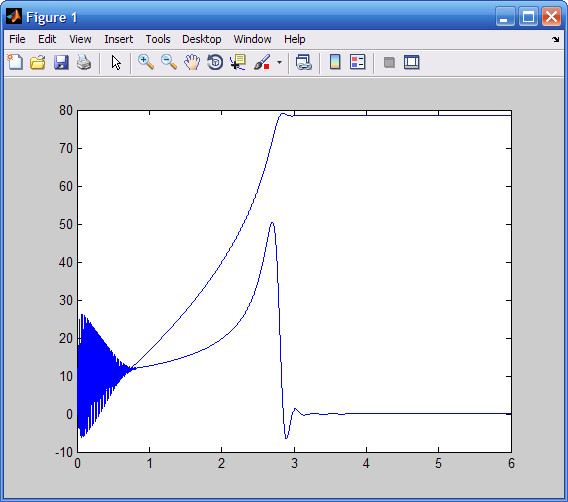Image resolution: width=568 pixels, height=502 pixels.
Task: Open the Desktop menu
Action: 202,39
